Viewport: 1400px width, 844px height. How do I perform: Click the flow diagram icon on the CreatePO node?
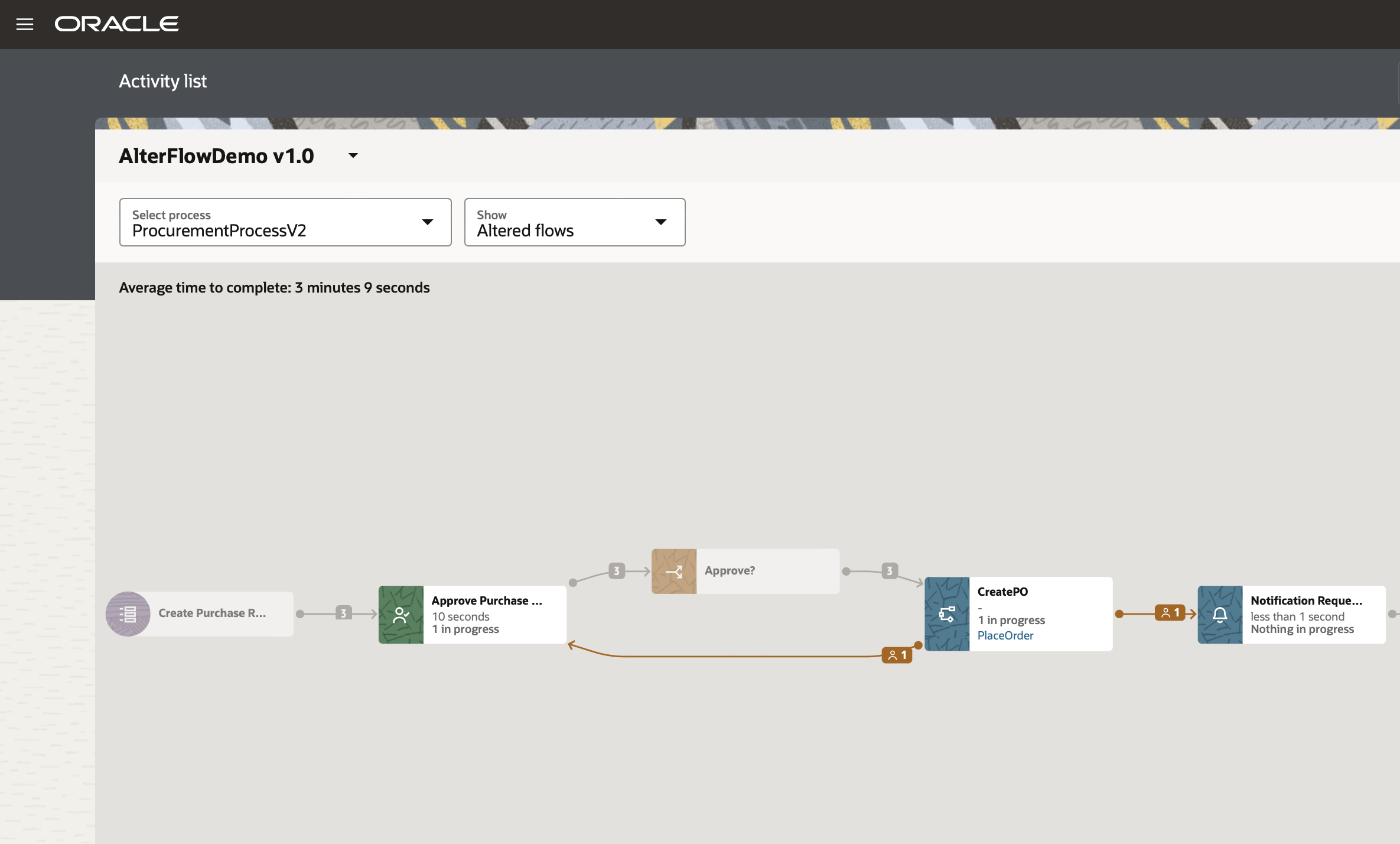tap(947, 613)
